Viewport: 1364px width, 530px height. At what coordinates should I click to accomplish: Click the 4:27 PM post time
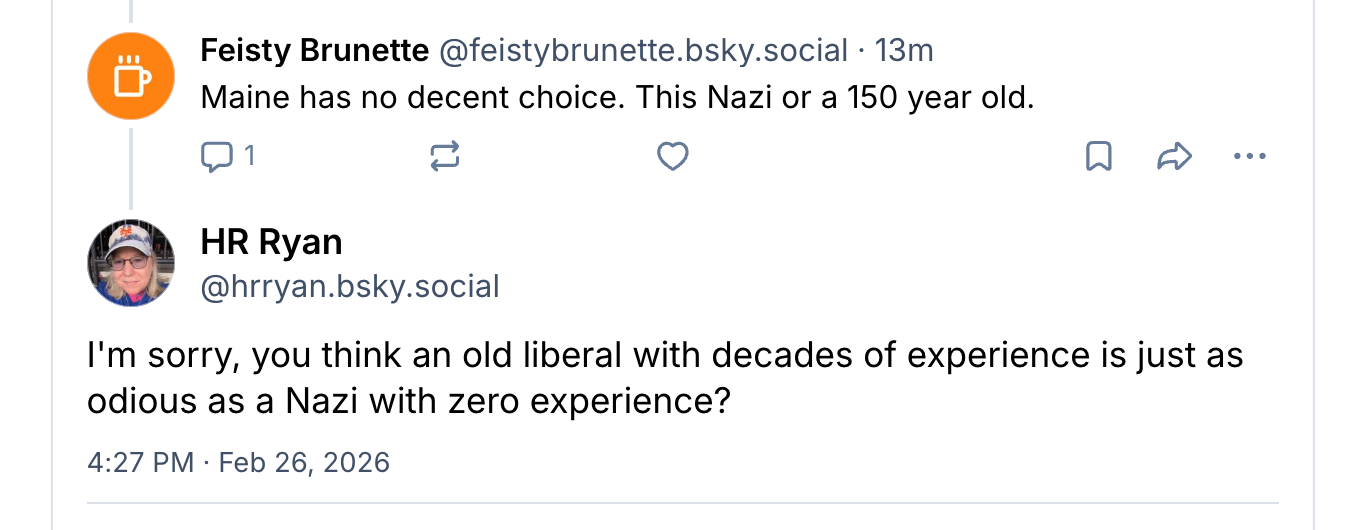140,463
